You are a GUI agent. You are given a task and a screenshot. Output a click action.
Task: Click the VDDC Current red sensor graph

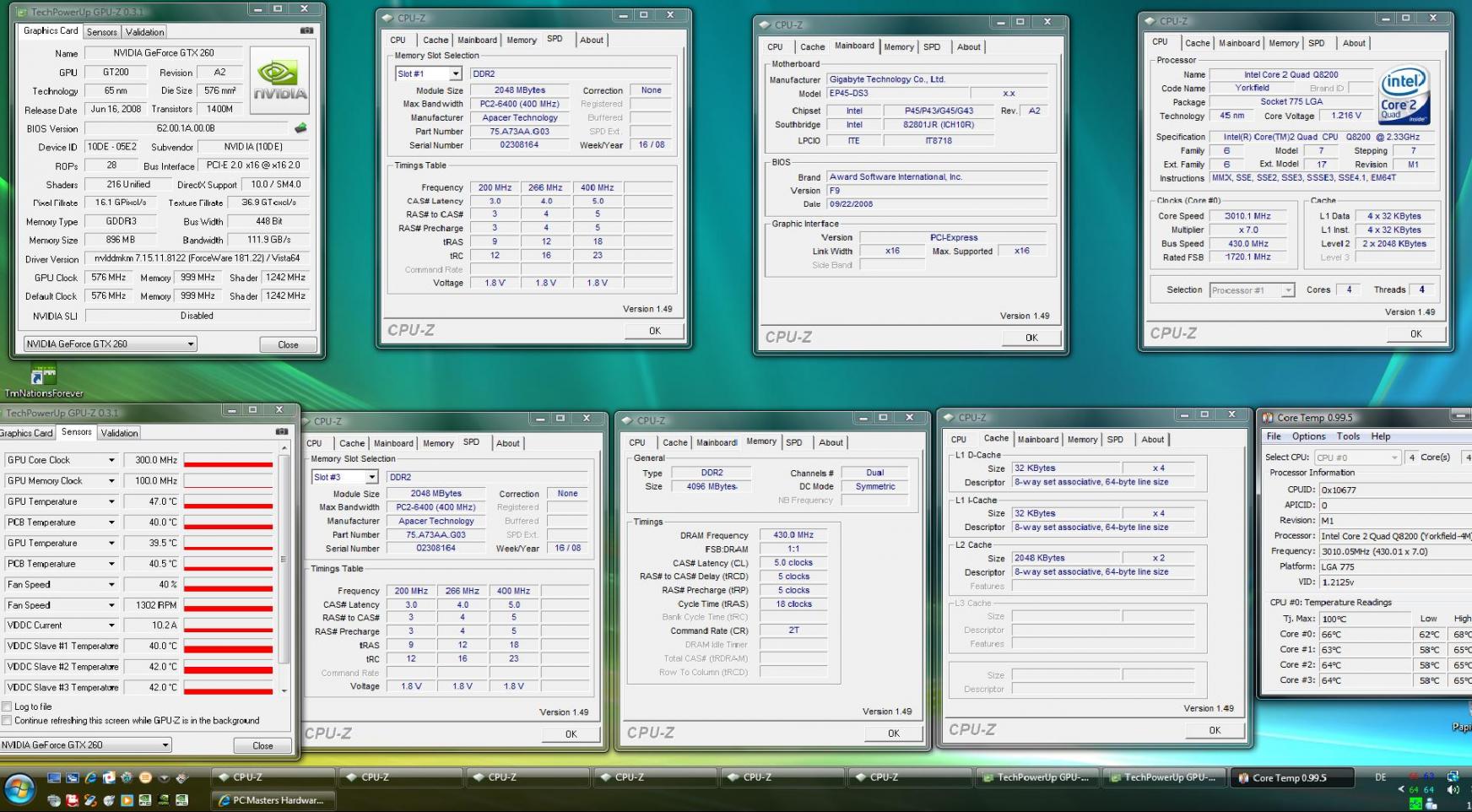[228, 625]
